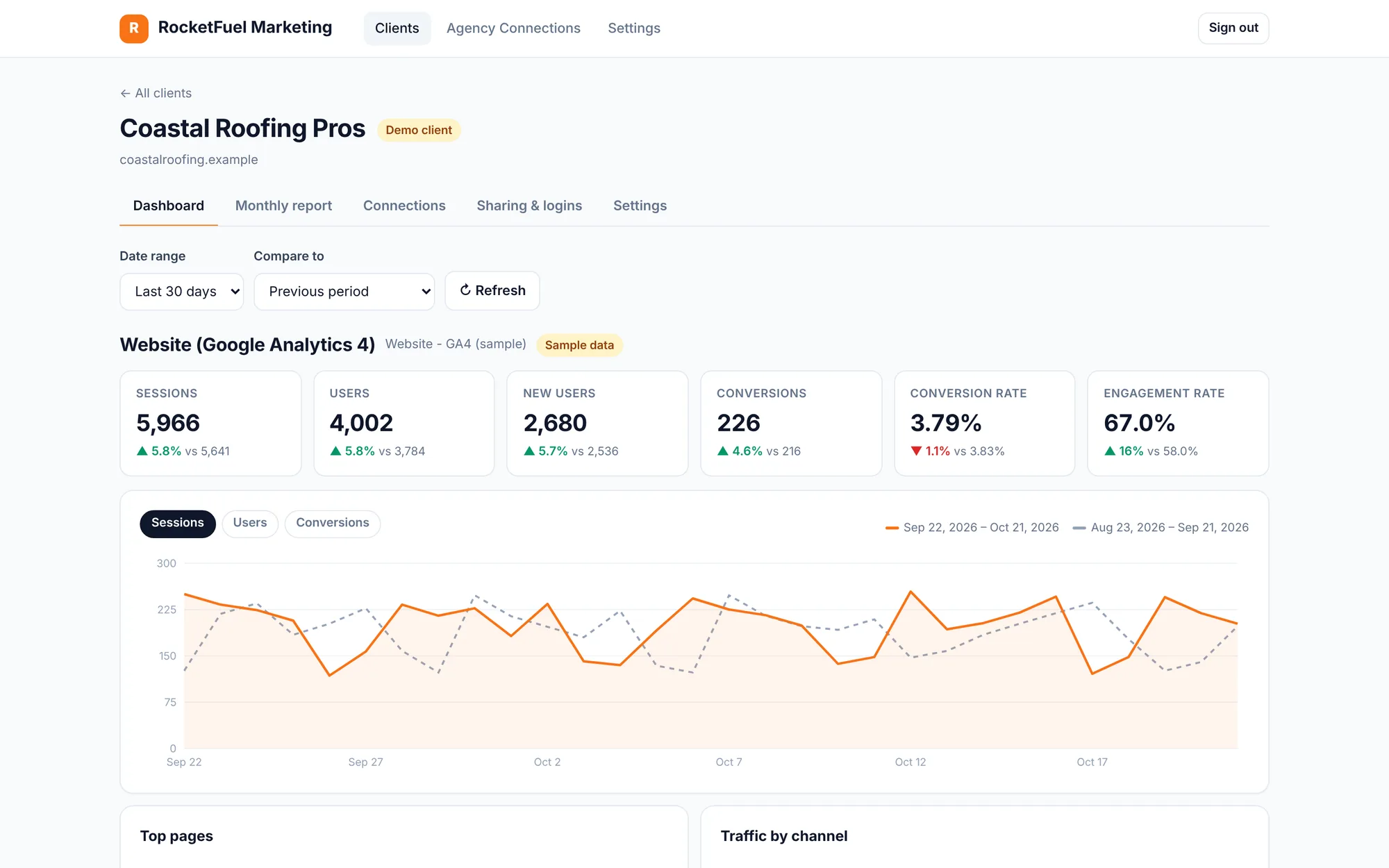Expand the Last 30 days date range dropdown

coord(181,292)
